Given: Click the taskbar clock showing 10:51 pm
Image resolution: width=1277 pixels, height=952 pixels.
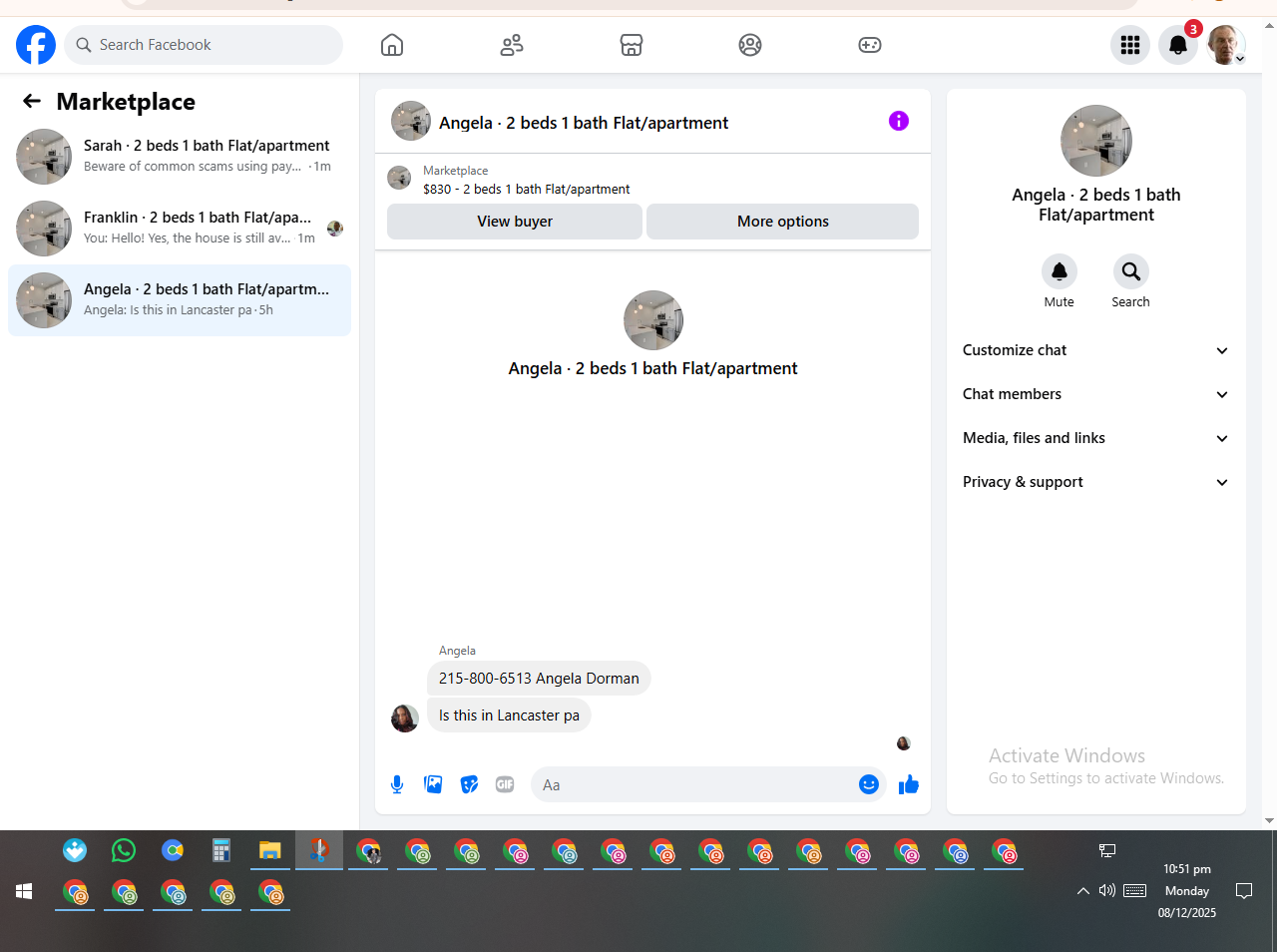Looking at the screenshot, I should pos(1187,890).
